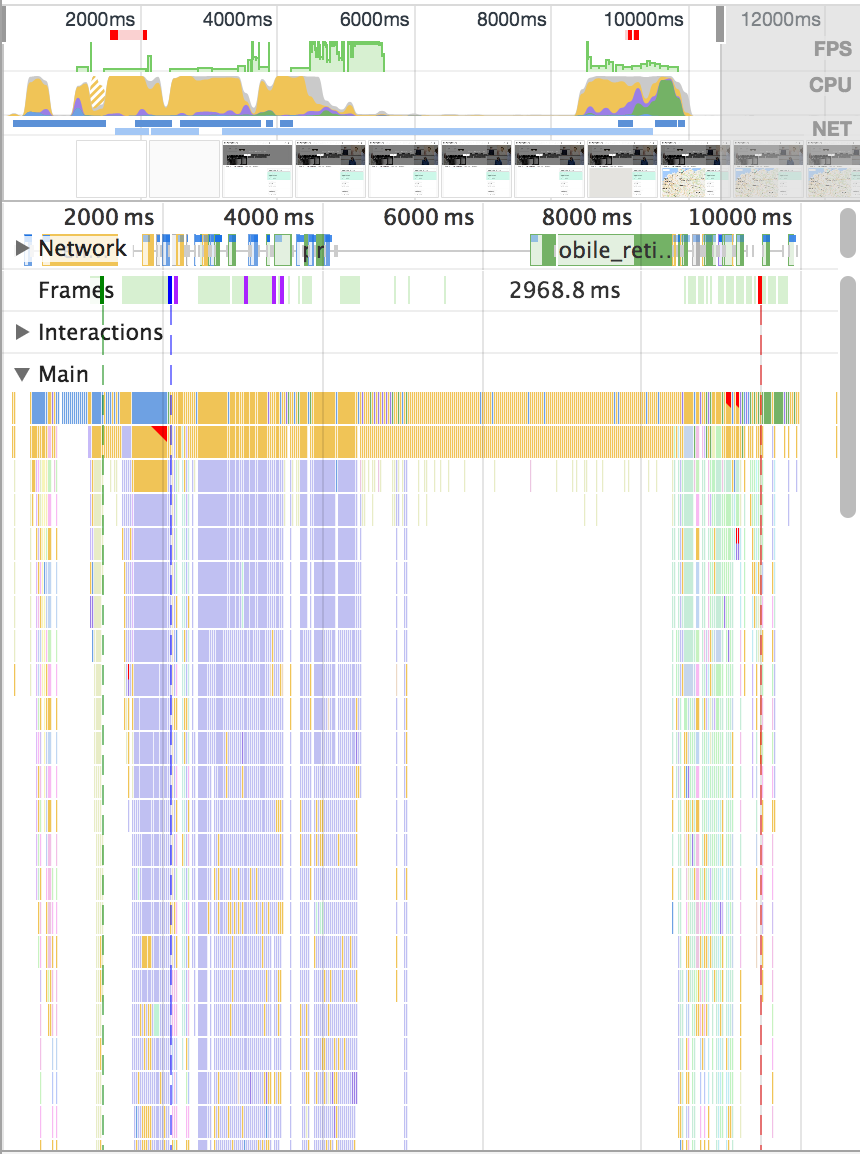Open the first blank filmstrip screenshot

coord(111,169)
